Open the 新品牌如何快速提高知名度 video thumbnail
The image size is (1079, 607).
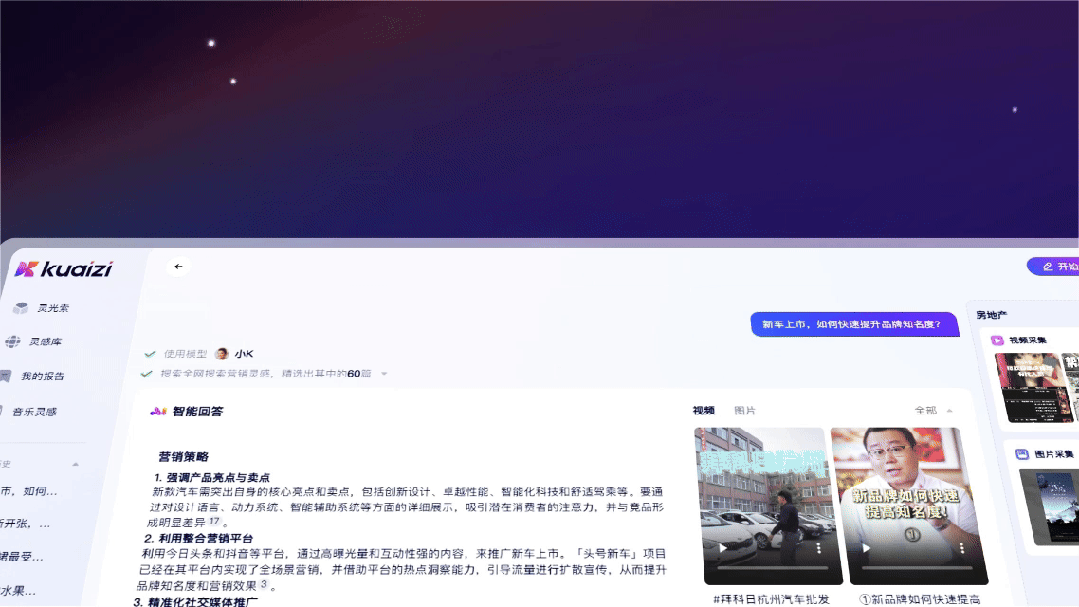click(909, 506)
